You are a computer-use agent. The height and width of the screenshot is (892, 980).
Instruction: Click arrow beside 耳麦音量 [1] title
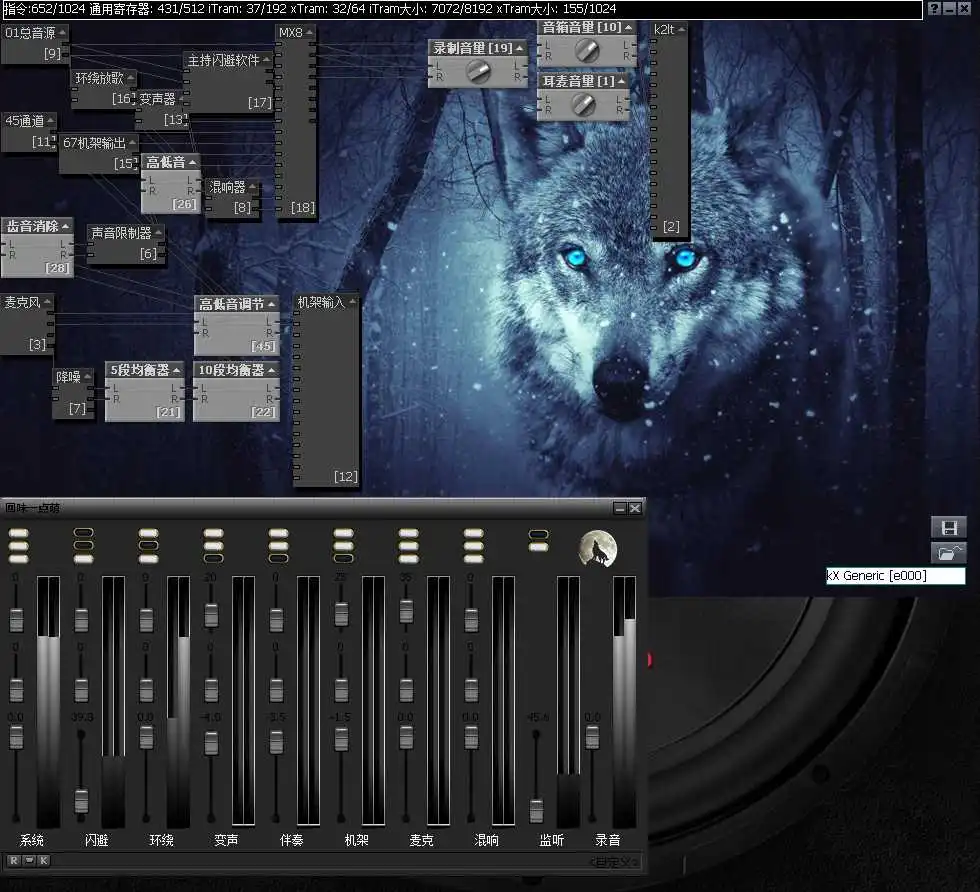tap(621, 81)
